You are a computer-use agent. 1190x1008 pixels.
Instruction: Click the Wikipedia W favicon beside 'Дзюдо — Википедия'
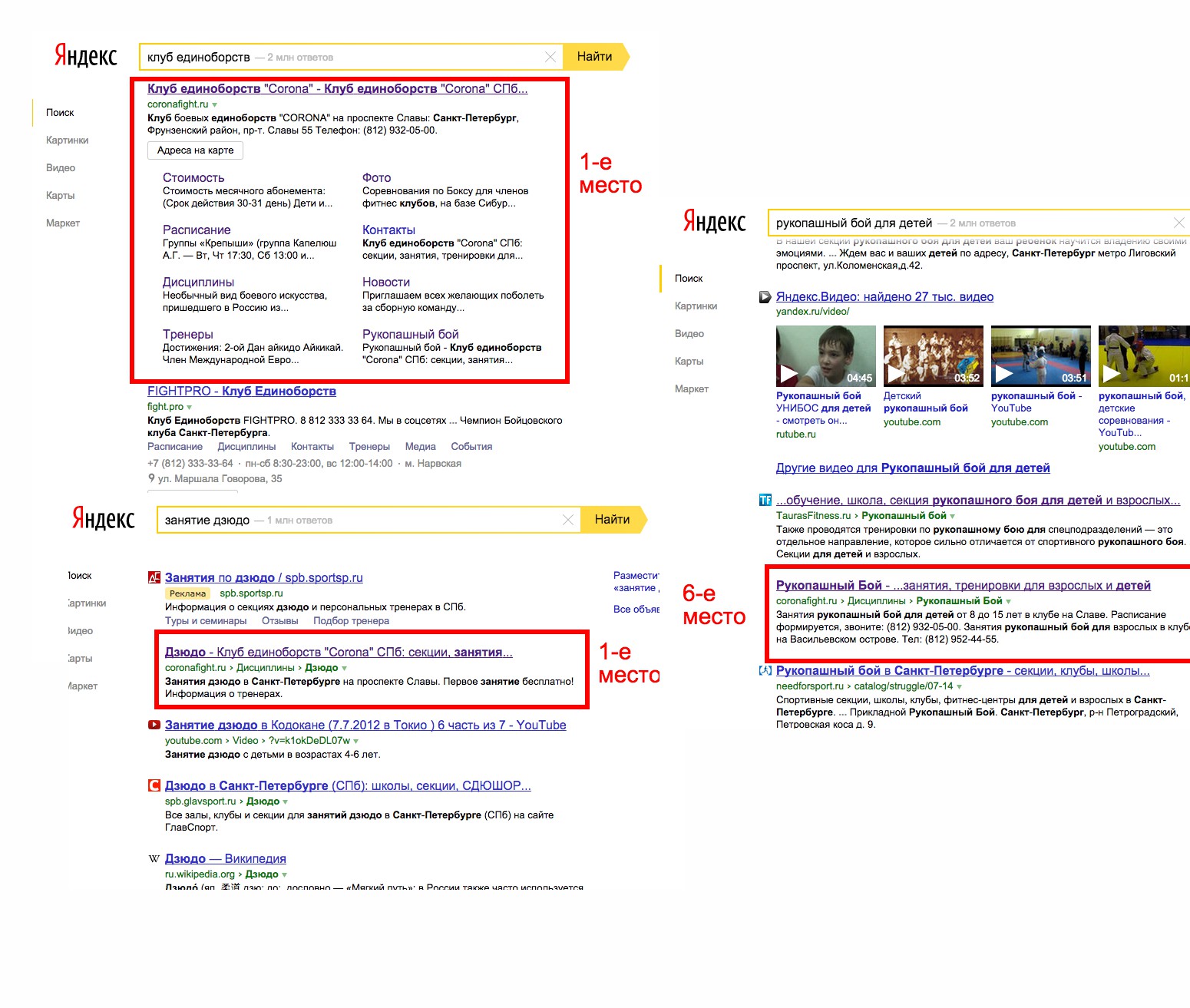point(154,858)
